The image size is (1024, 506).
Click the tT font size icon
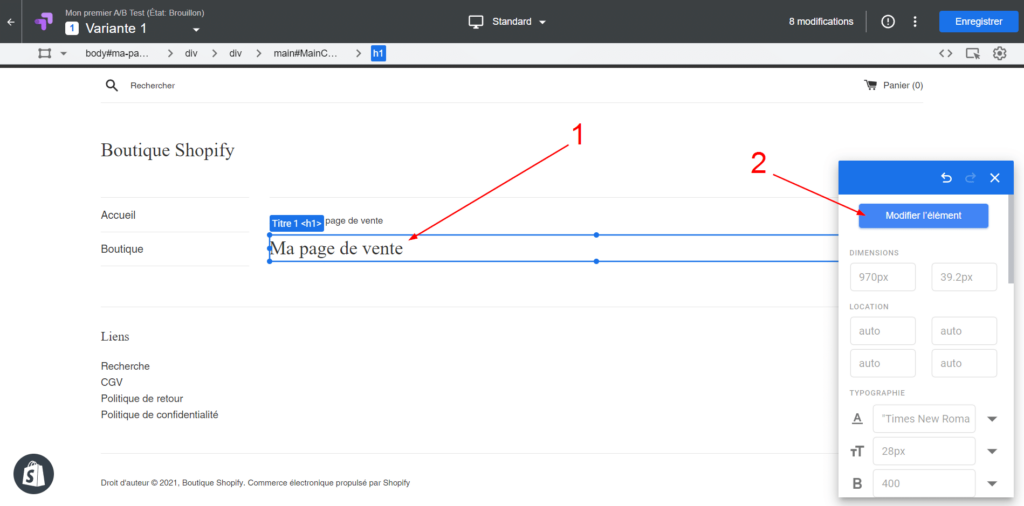tap(857, 451)
